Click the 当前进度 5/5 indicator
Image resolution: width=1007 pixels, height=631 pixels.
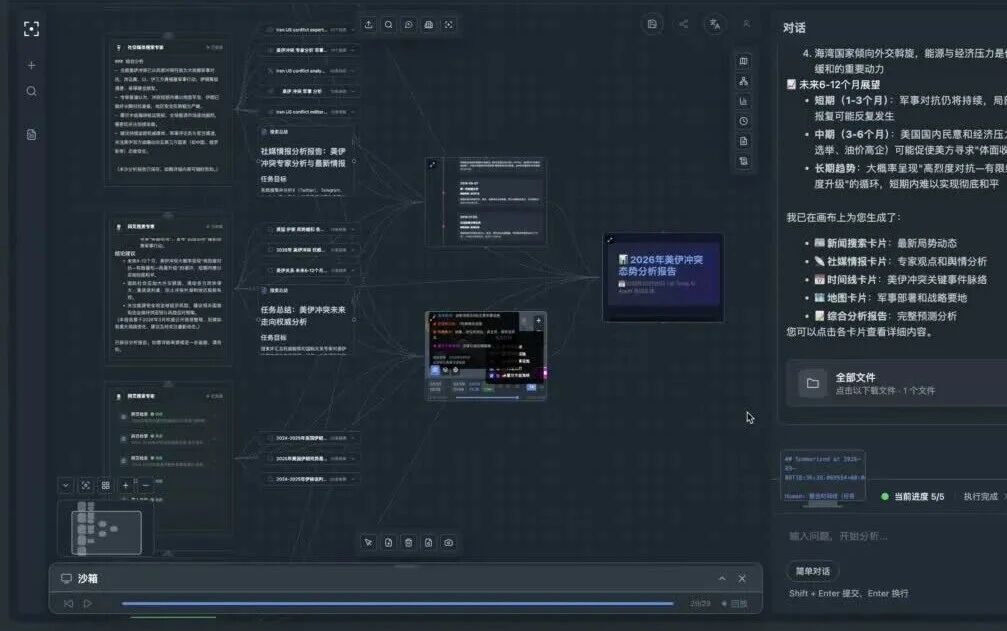(x=913, y=496)
